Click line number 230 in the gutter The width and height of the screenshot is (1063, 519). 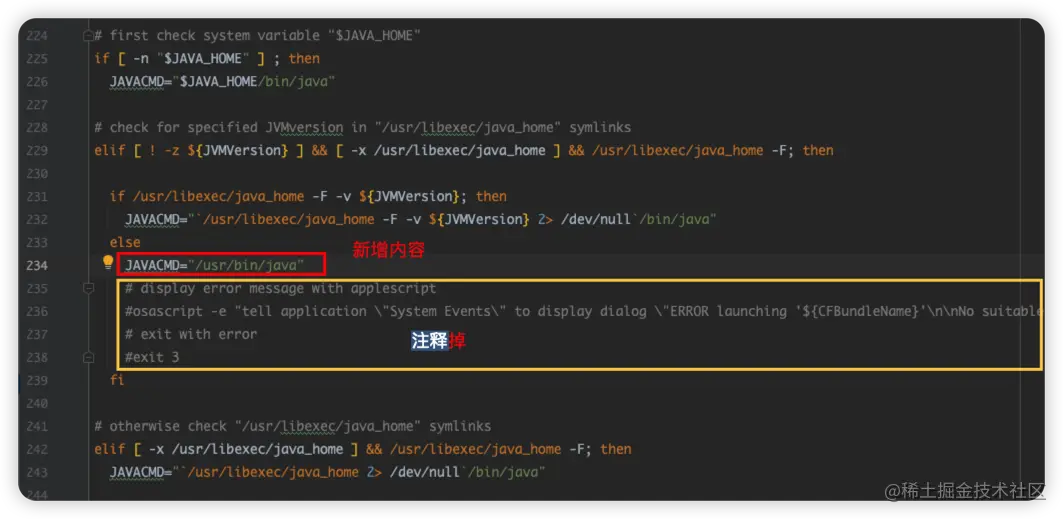37,173
